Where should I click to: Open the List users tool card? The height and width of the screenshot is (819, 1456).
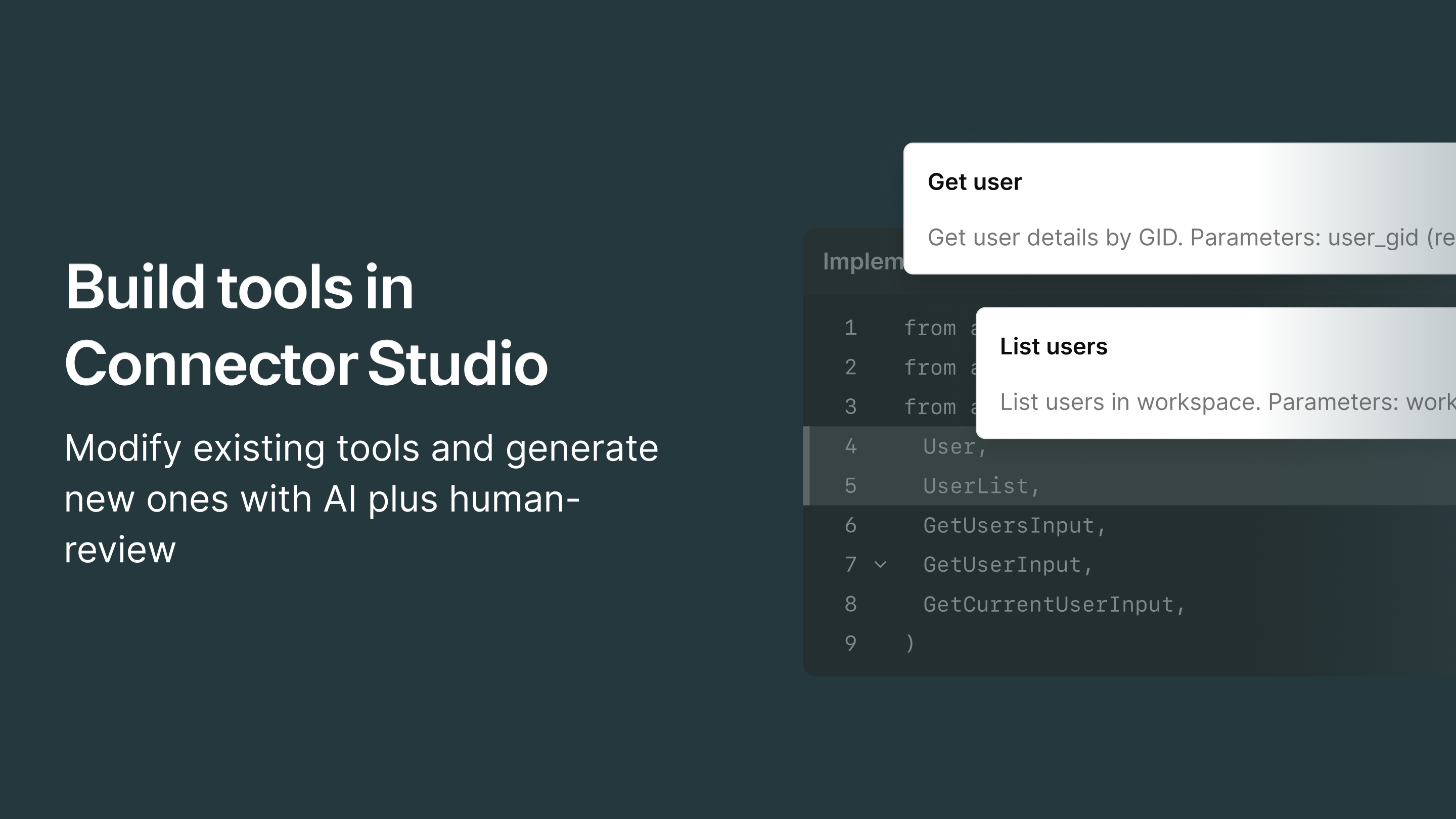point(1053,346)
